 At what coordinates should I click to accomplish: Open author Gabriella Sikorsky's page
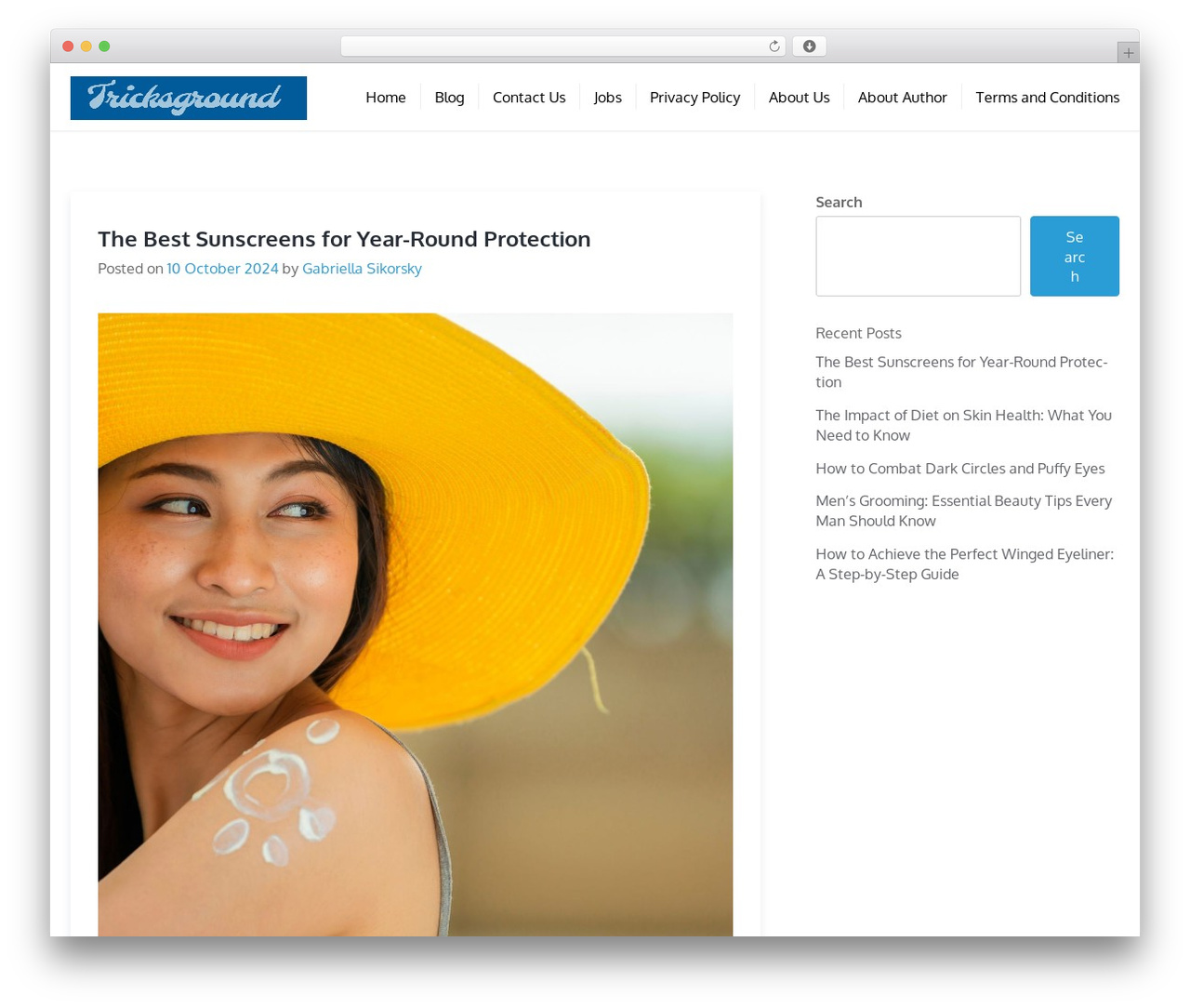(x=362, y=269)
